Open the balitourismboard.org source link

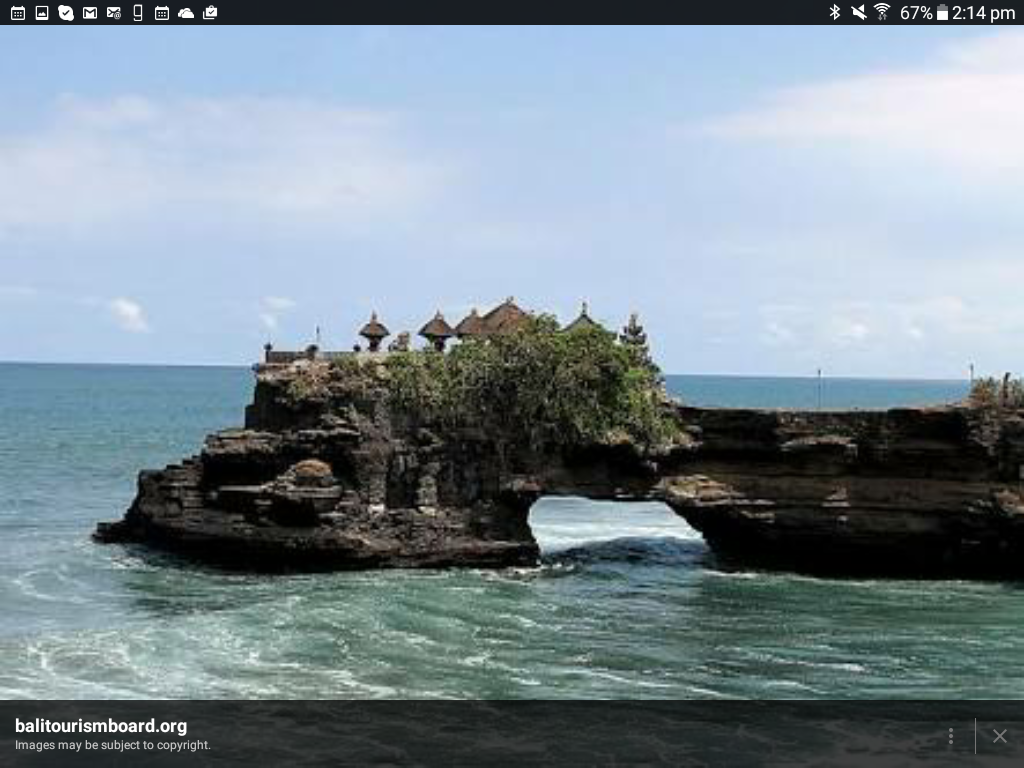click(x=101, y=726)
